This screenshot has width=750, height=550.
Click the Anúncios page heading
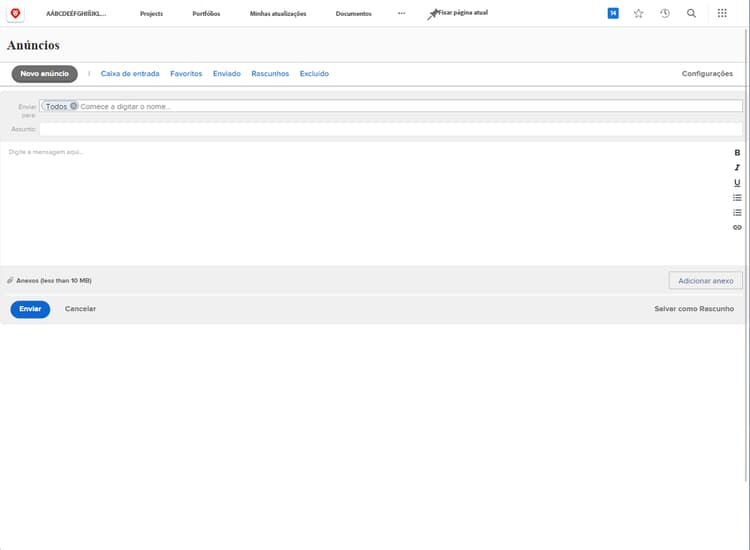coord(33,45)
